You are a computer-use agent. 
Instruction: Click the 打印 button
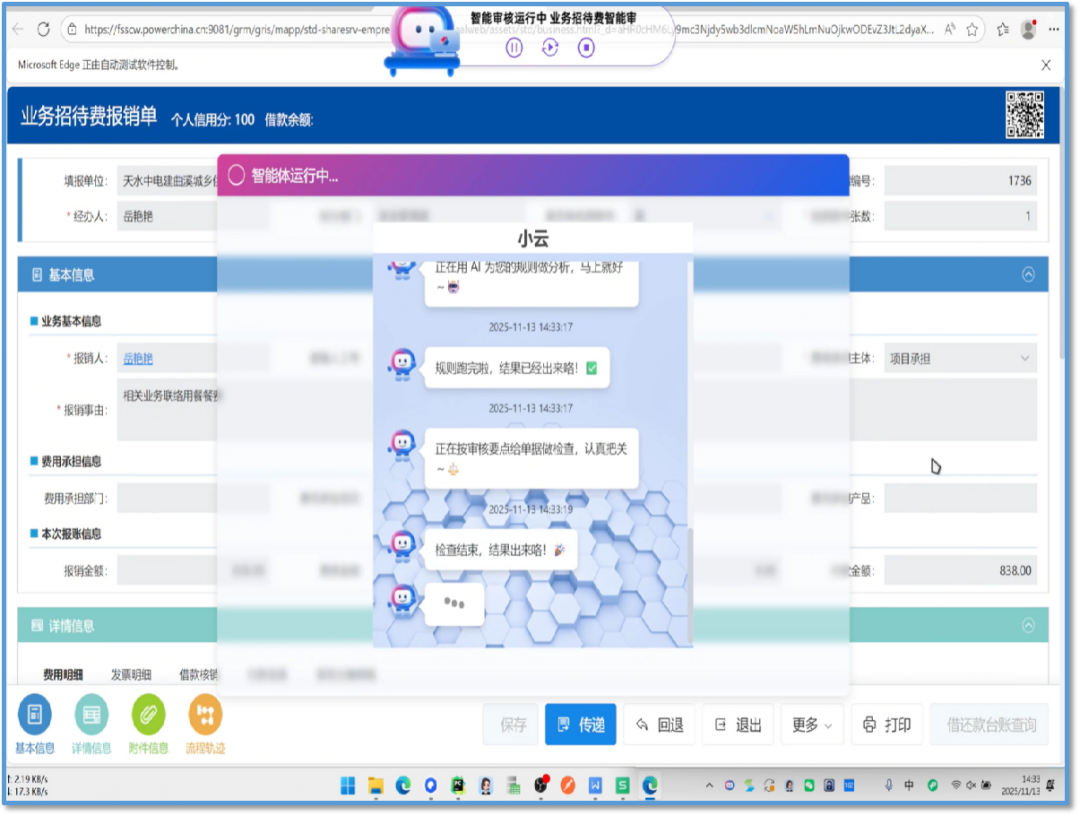(x=886, y=724)
